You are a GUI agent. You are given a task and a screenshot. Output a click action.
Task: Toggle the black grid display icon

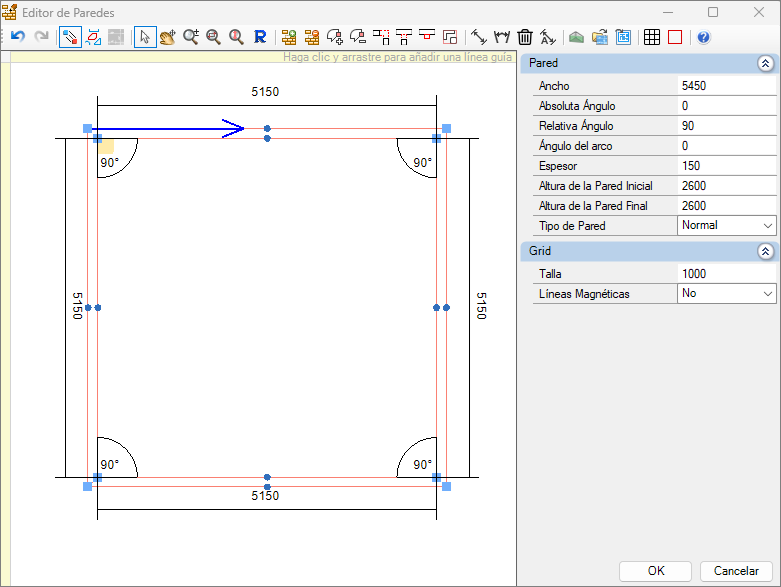651,37
